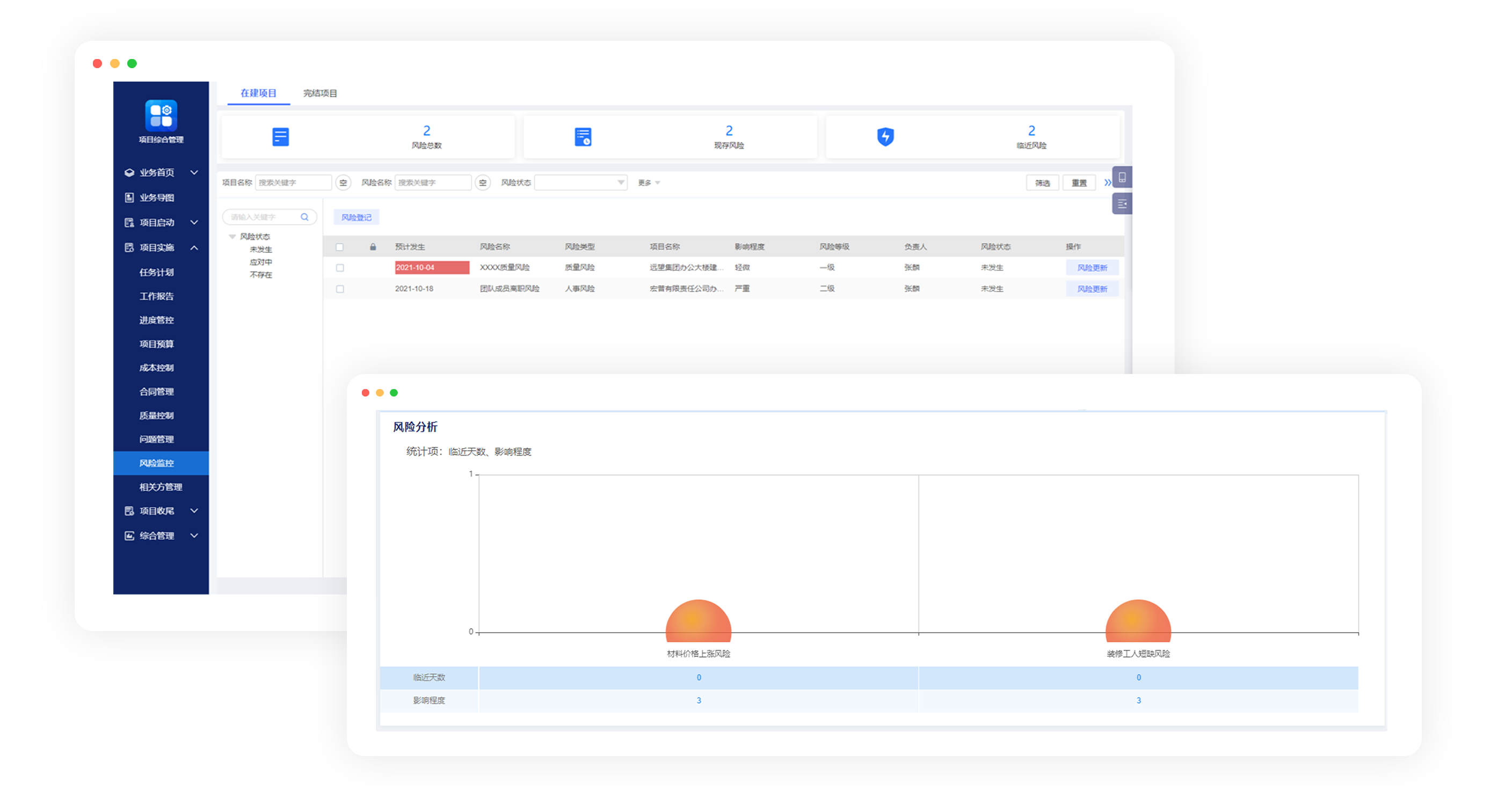The image size is (1512, 799).
Task: Switch to the 在建项目 tab
Action: (x=258, y=93)
